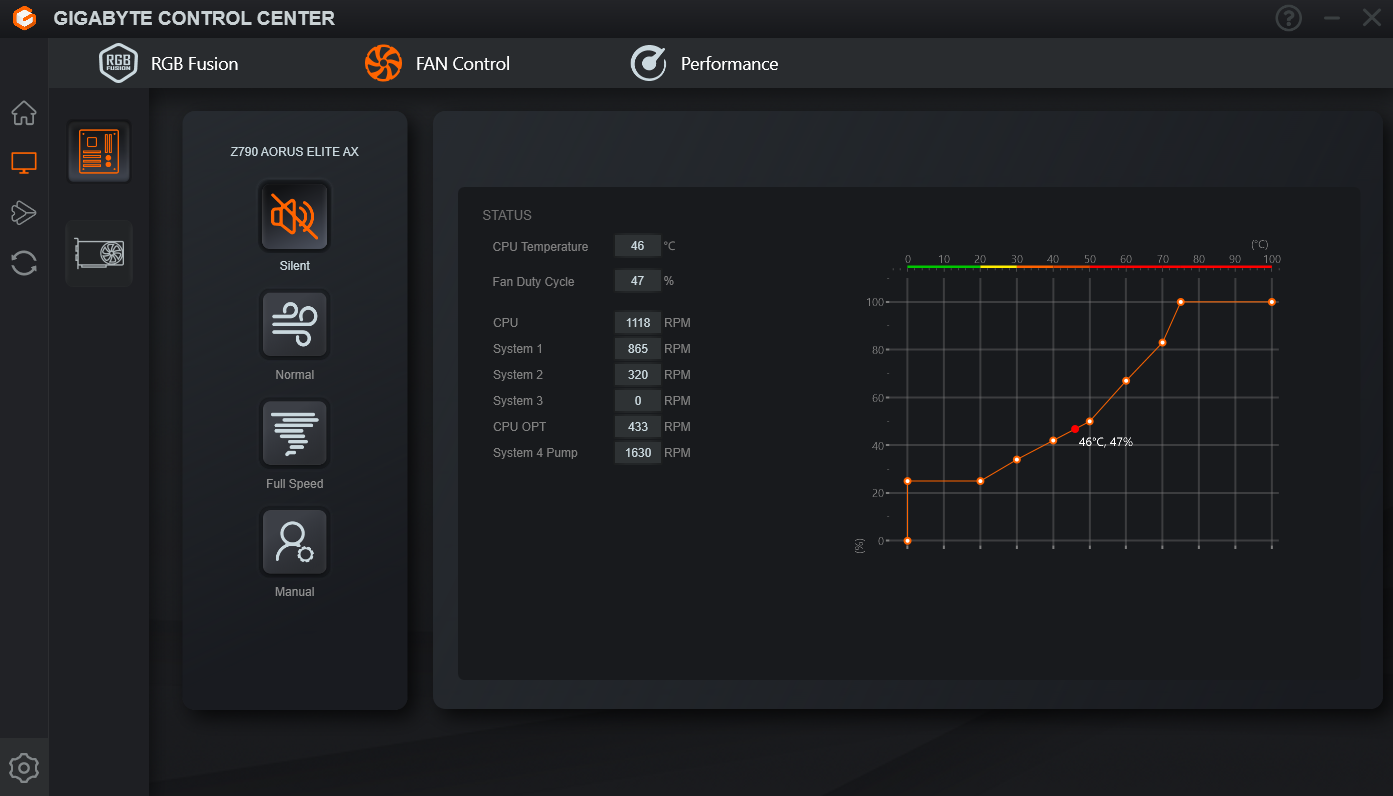The width and height of the screenshot is (1393, 796).
Task: Choose the Normal fan mode
Action: [x=294, y=325]
